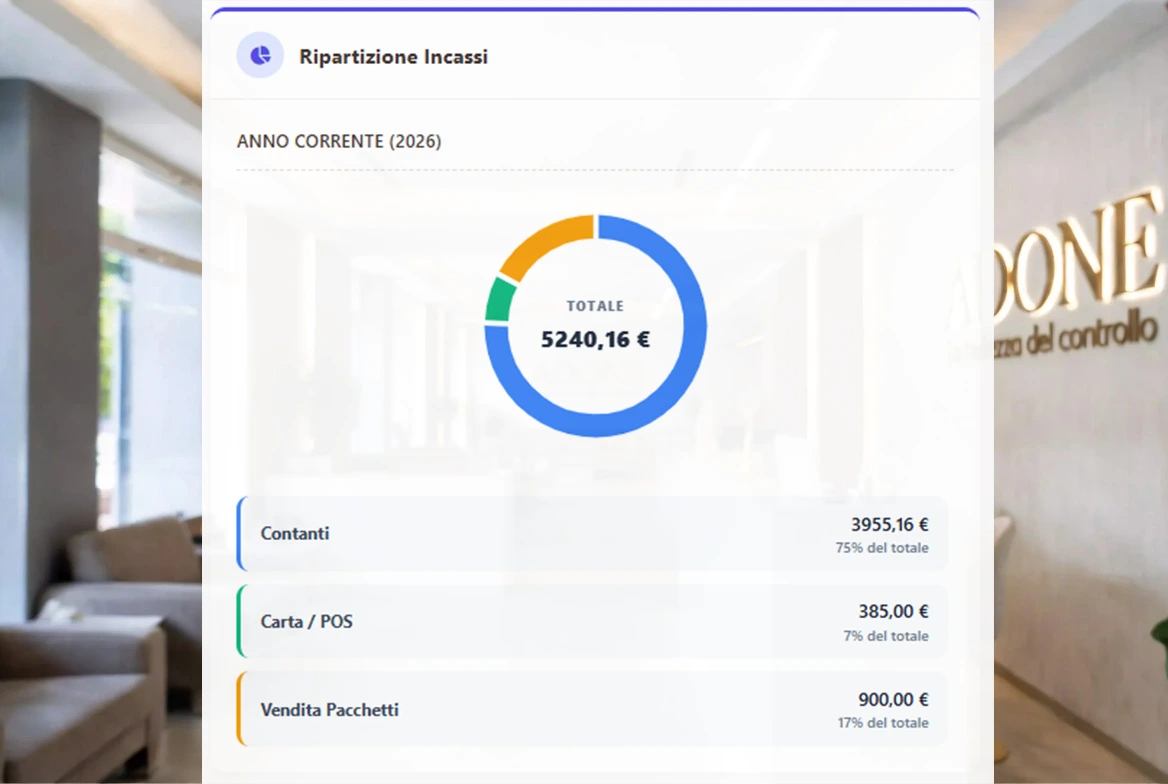Click the green accent bar on Carta / POS
The height and width of the screenshot is (784, 1168).
(239, 621)
